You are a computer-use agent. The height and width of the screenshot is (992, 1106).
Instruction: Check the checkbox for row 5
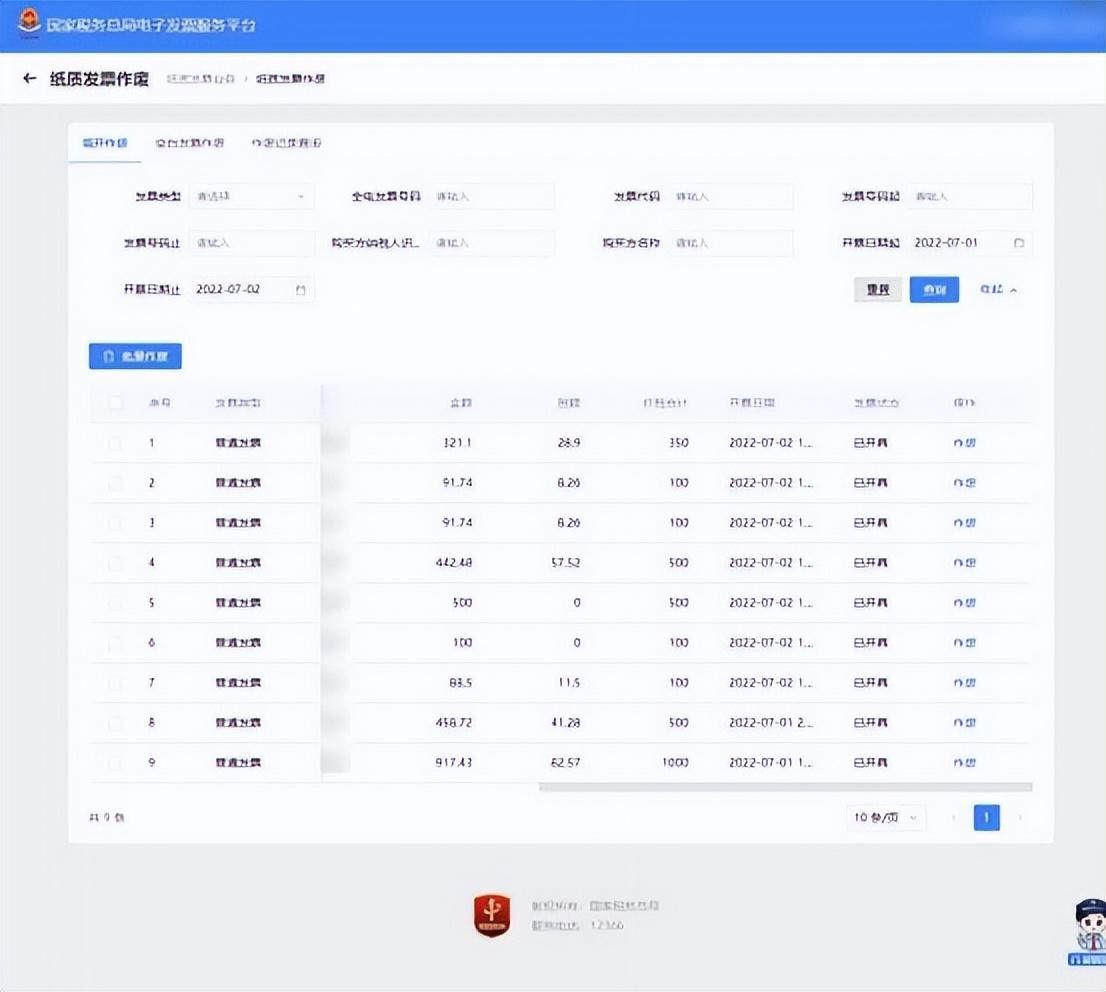pyautogui.click(x=114, y=603)
